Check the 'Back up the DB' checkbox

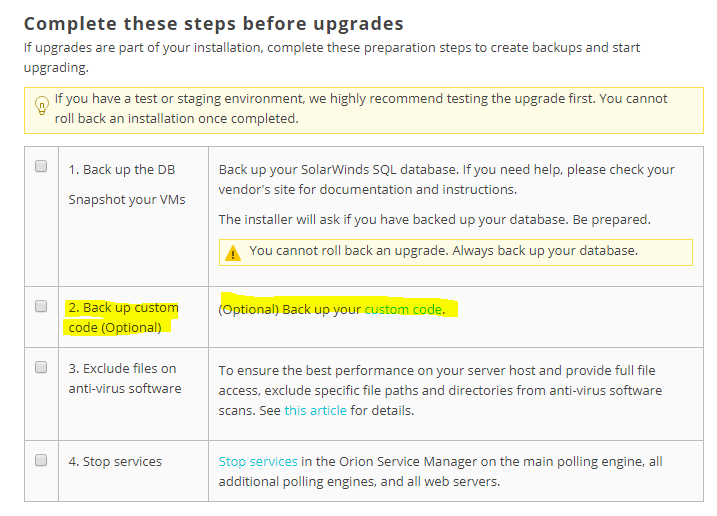coord(41,166)
